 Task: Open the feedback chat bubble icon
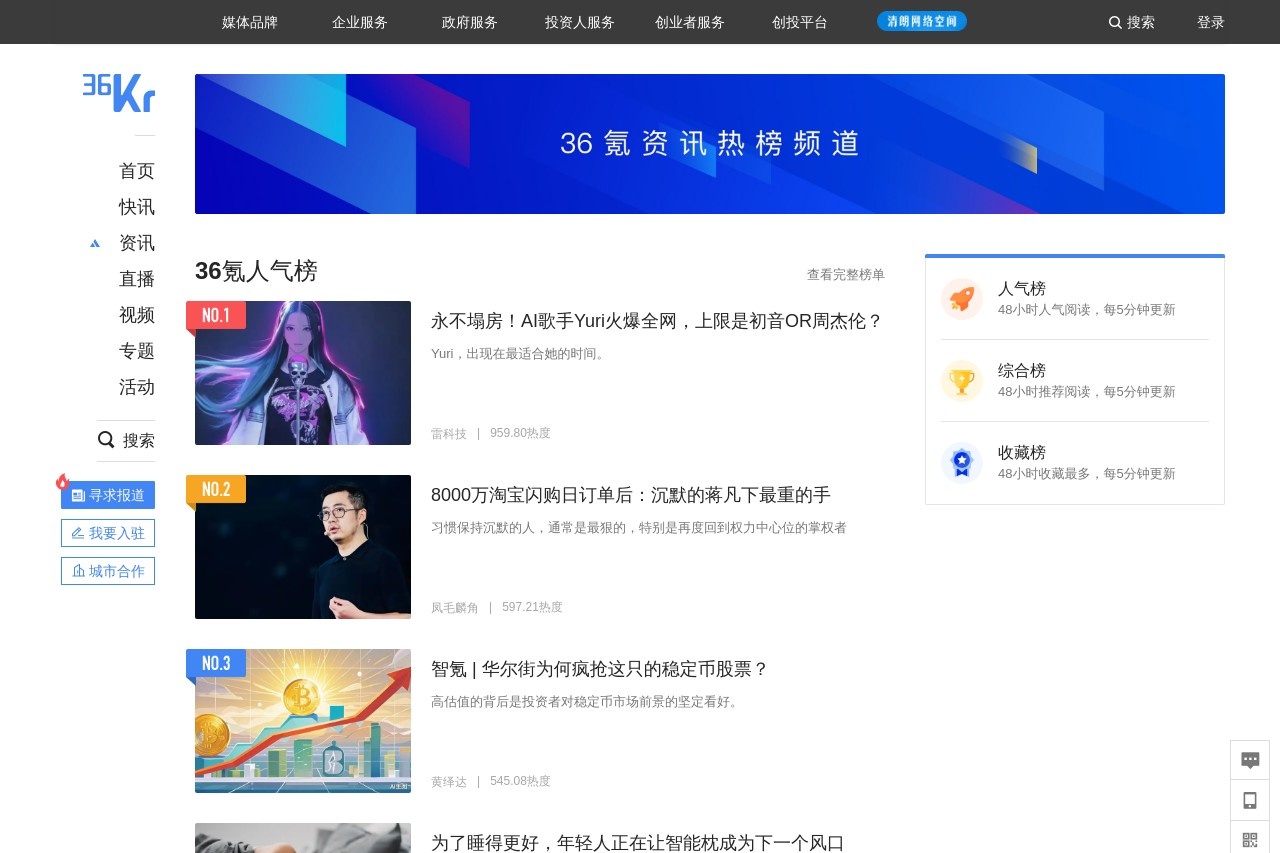tap(1250, 760)
